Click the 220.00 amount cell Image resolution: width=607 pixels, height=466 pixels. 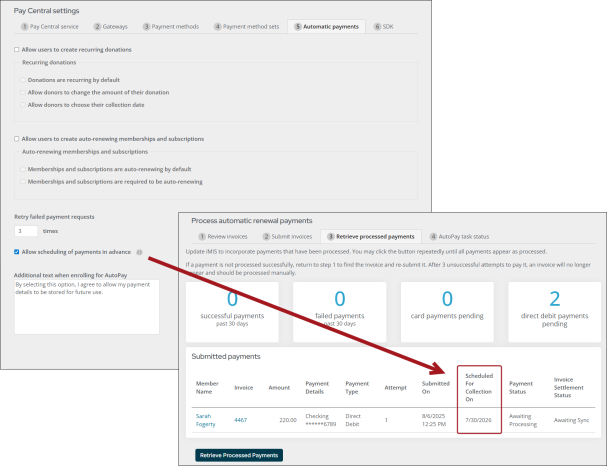(288, 420)
